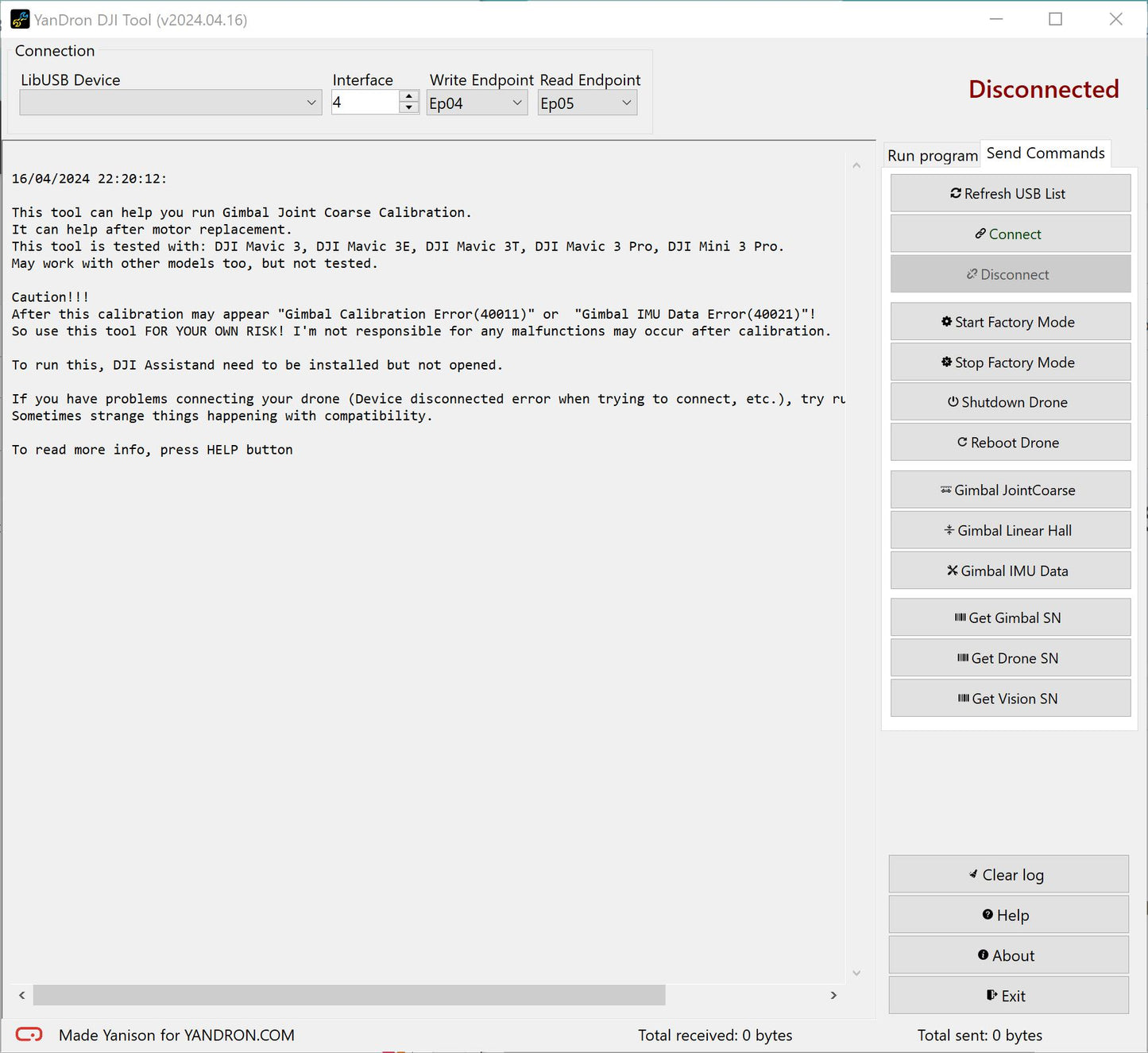The height and width of the screenshot is (1053, 1148).
Task: Click the Interface number input field
Action: tap(364, 103)
